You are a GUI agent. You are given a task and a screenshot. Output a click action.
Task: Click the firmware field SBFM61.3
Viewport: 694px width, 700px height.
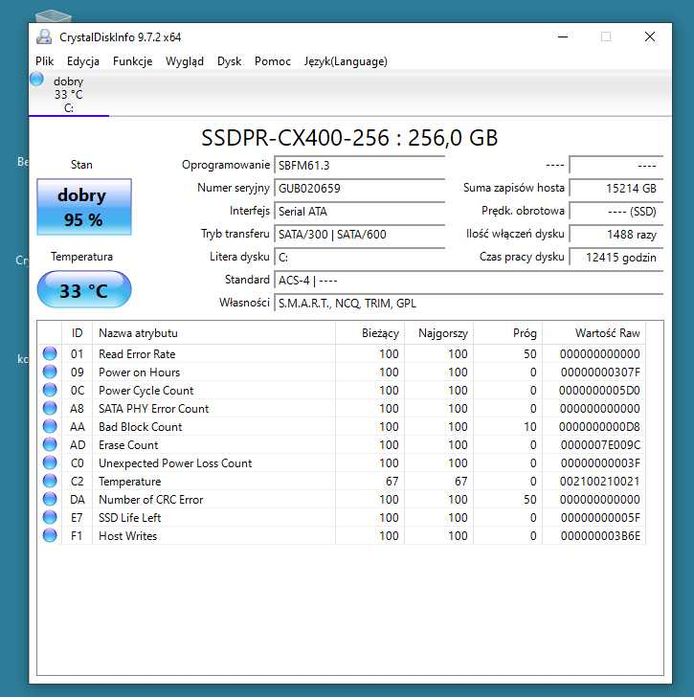click(x=359, y=166)
